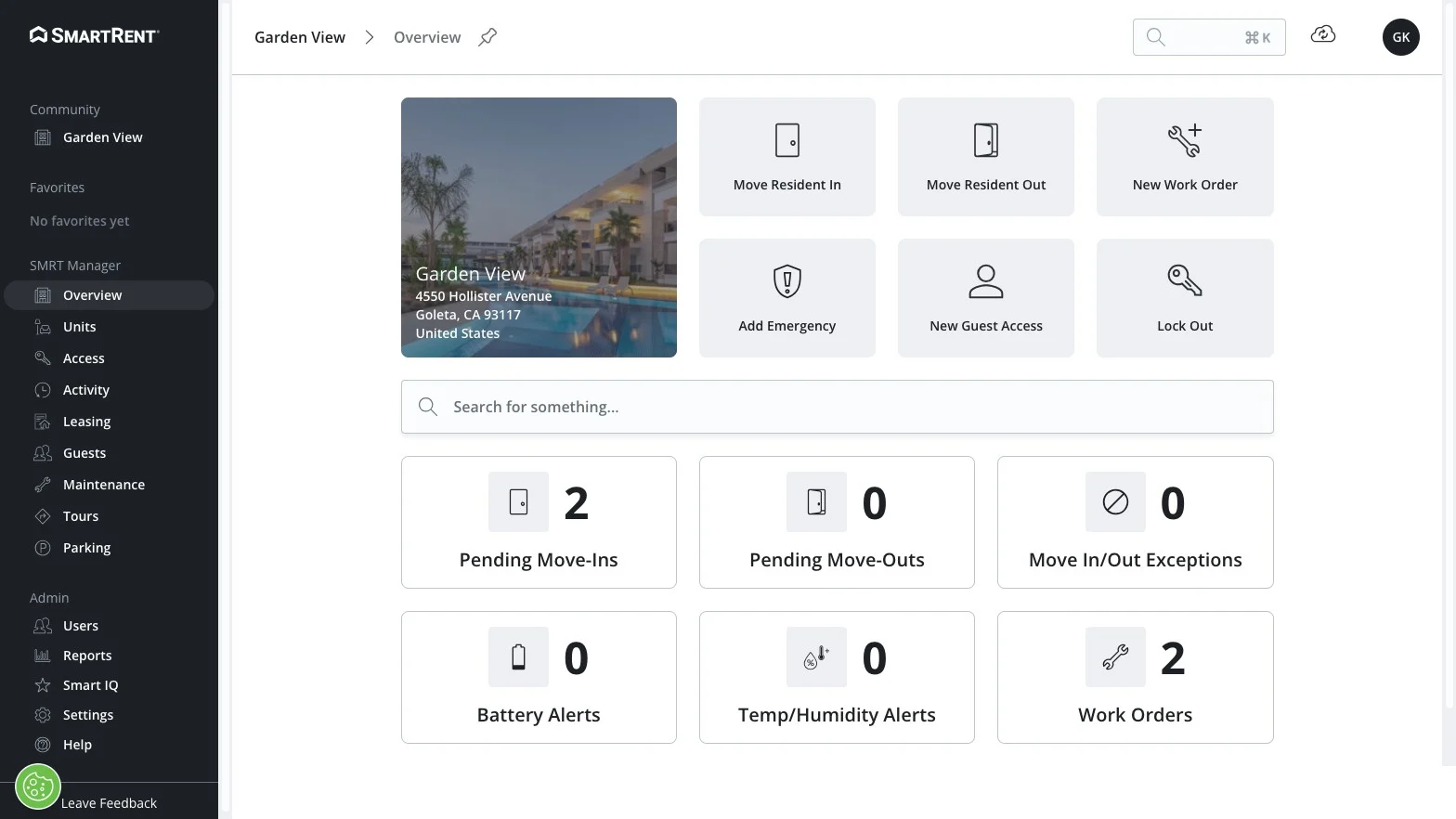Image resolution: width=1456 pixels, height=819 pixels.
Task: Focus the Search for something field
Action: click(x=837, y=407)
